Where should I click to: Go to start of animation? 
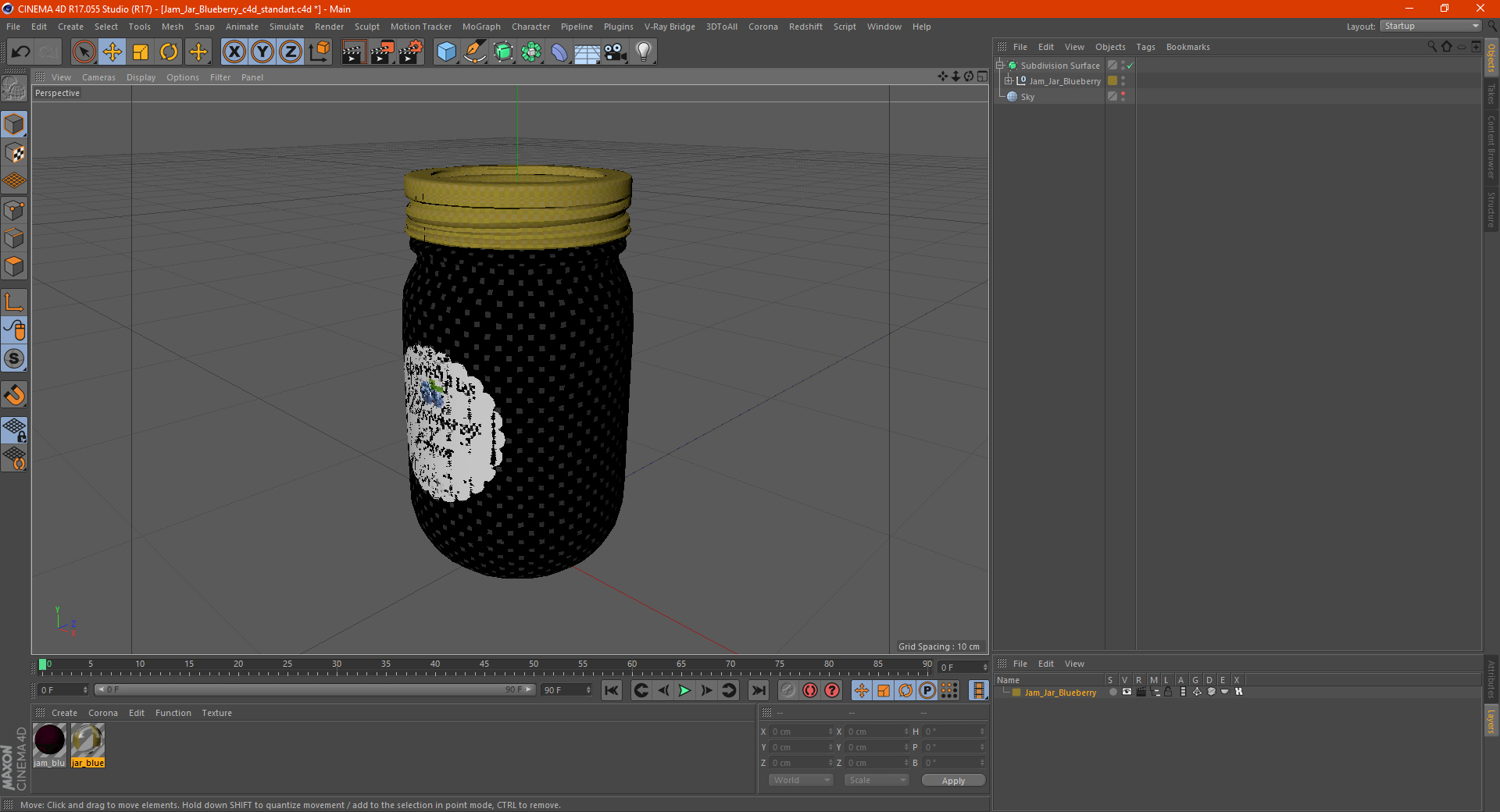click(612, 690)
